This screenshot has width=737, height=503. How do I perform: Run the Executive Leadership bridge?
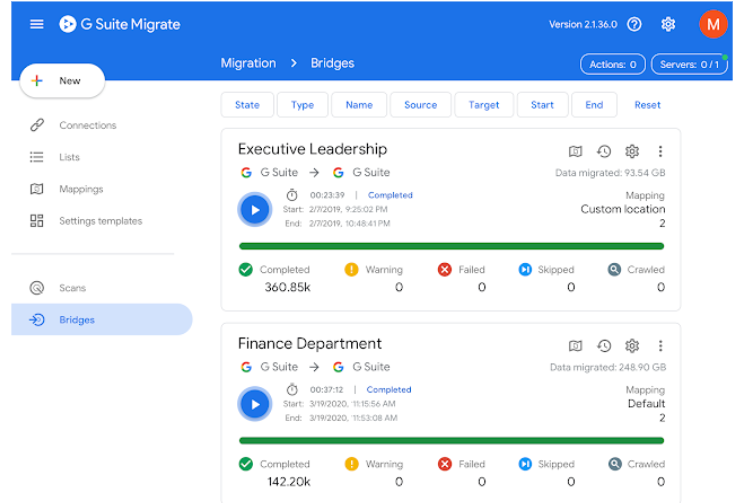255,210
